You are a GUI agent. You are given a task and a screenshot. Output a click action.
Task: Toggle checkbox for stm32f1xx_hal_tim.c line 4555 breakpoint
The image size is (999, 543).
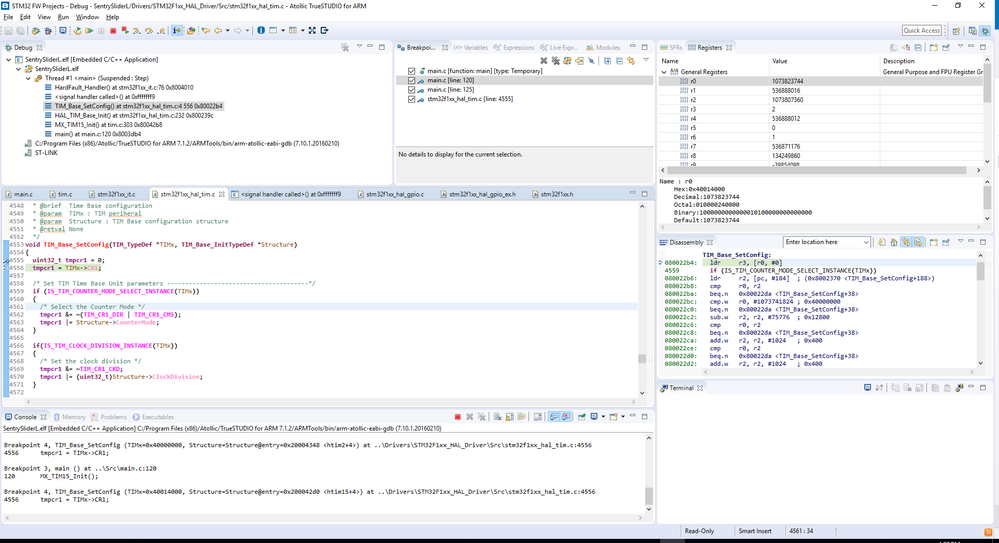tap(412, 99)
